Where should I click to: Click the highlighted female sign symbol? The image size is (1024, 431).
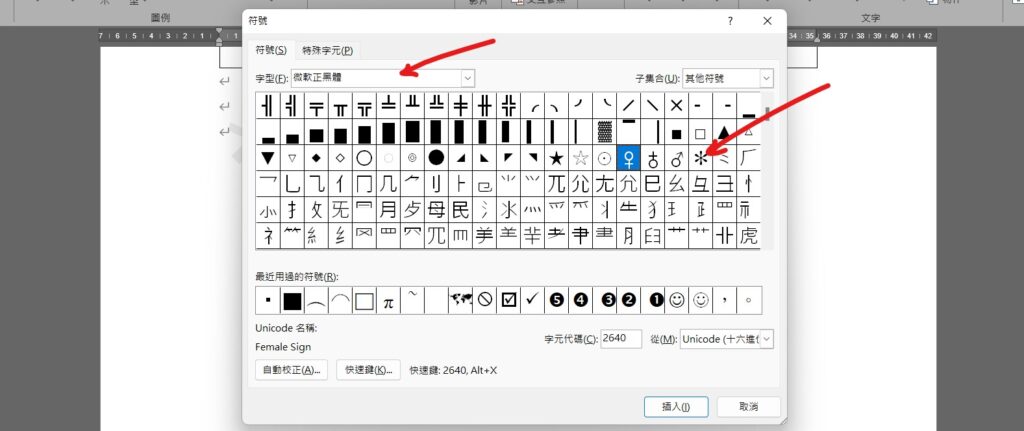(x=629, y=158)
